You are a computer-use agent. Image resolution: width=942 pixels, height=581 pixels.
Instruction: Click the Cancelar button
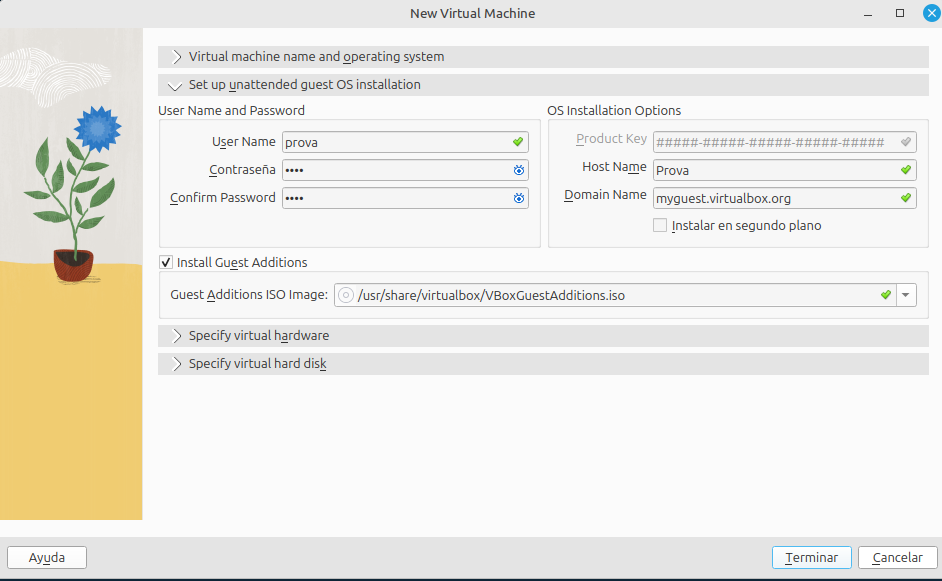coord(898,558)
